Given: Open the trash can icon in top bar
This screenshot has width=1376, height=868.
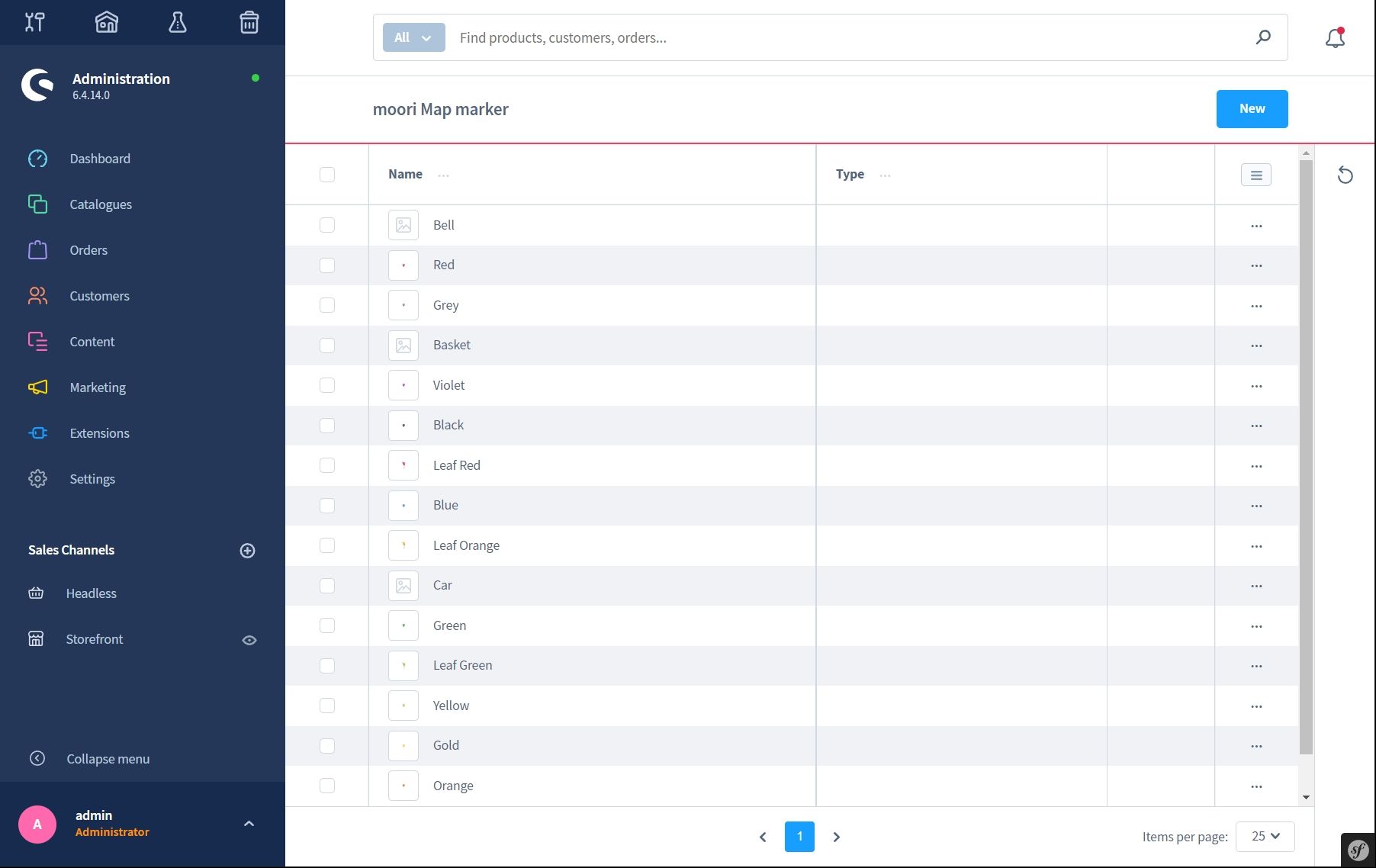Looking at the screenshot, I should point(249,23).
